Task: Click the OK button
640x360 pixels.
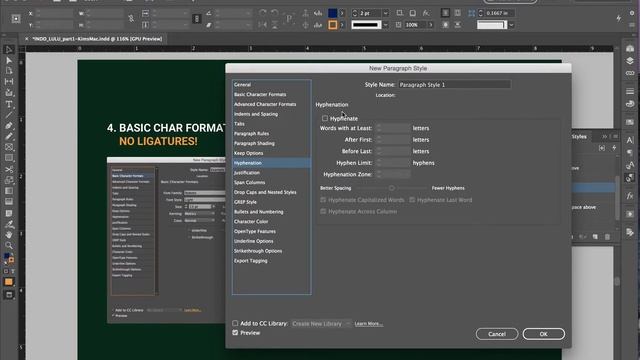Action: click(x=544, y=334)
